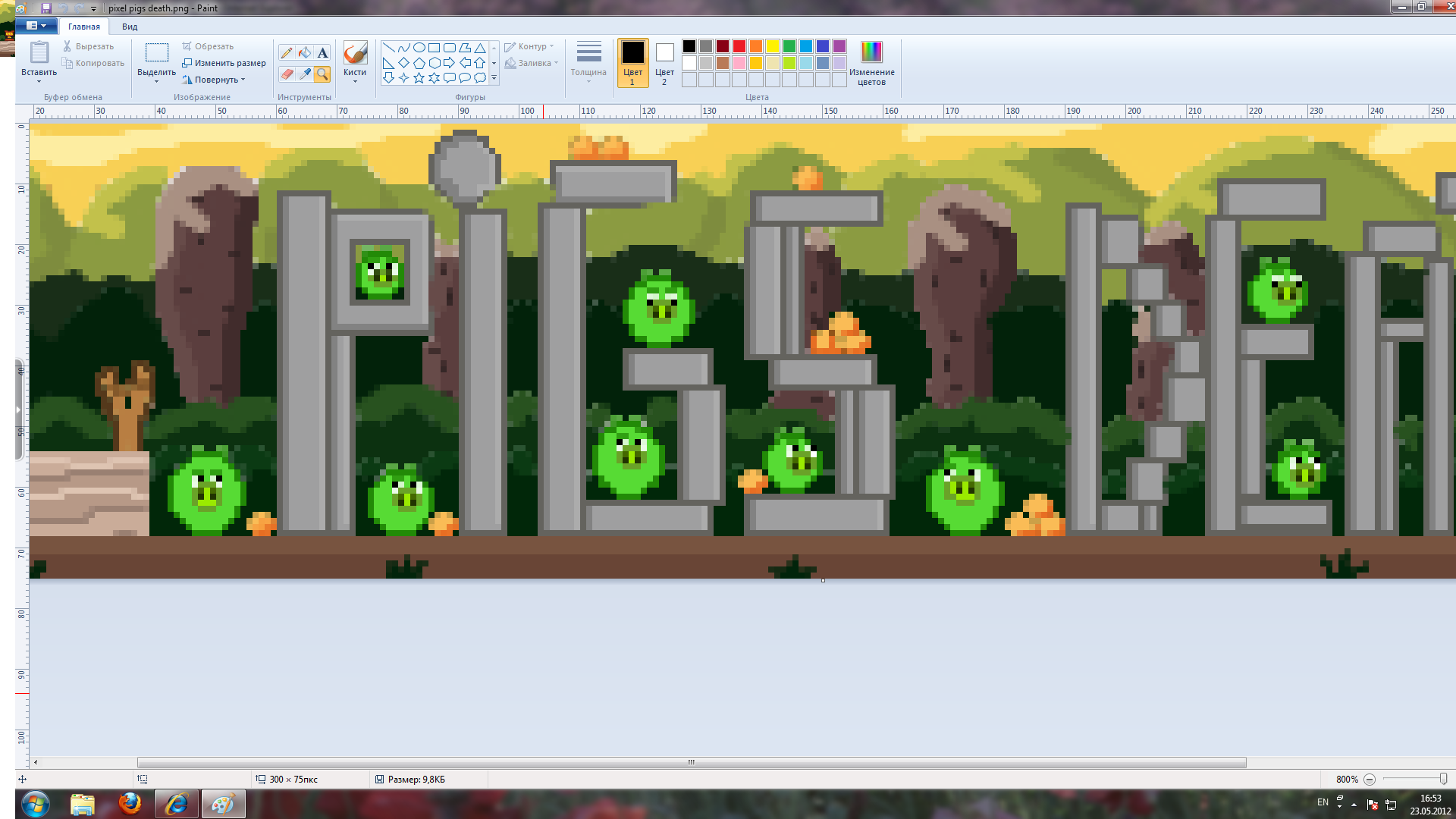Image resolution: width=1456 pixels, height=819 pixels.
Task: Activate the Цвет 1 color selector
Action: (x=632, y=62)
